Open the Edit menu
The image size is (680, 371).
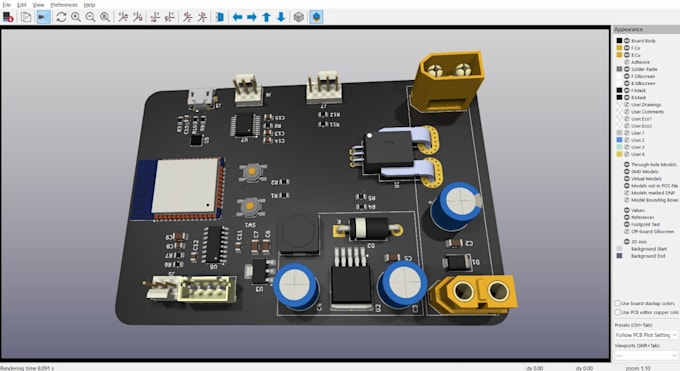pyautogui.click(x=22, y=5)
